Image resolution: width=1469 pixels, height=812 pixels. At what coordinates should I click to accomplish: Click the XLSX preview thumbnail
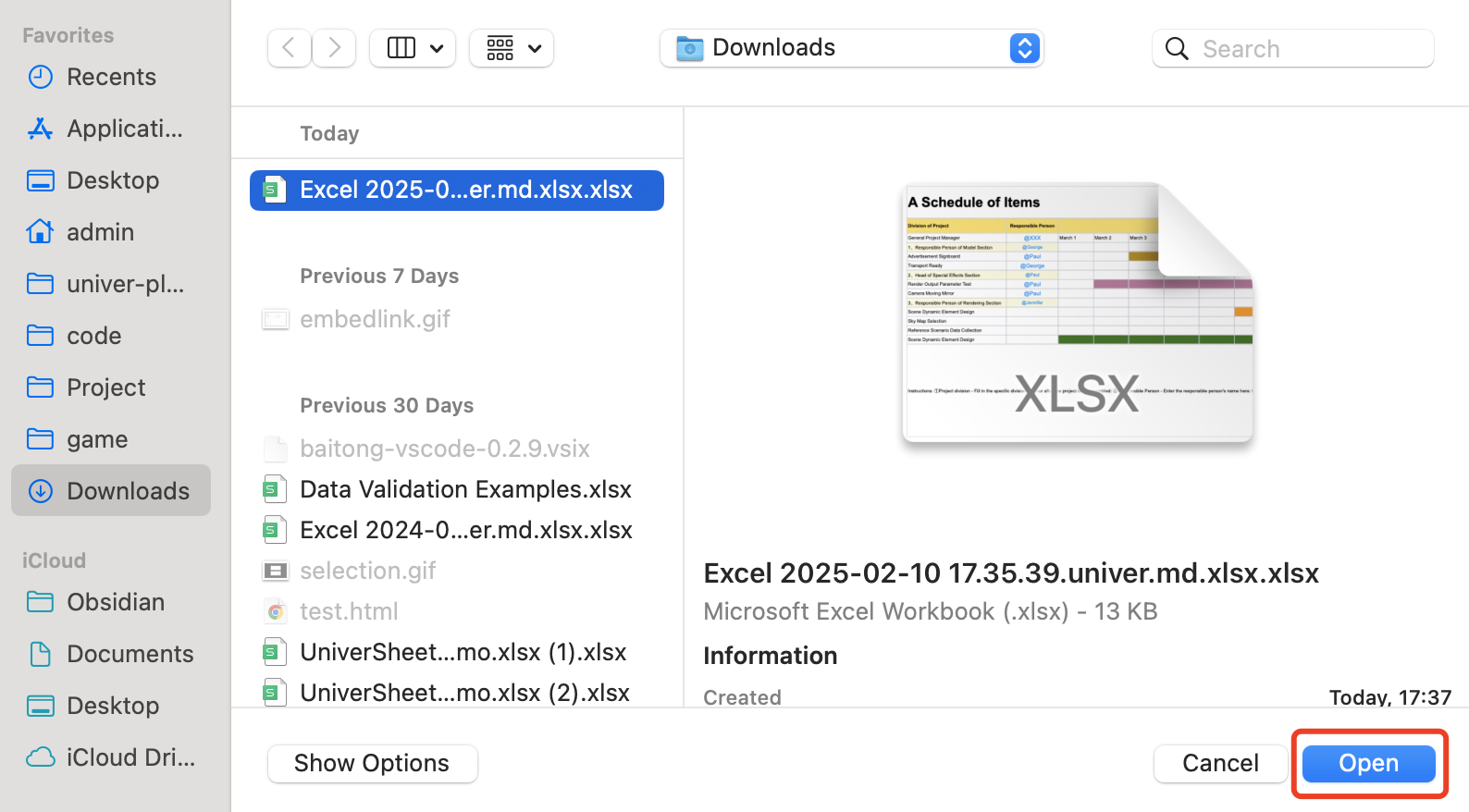click(1077, 313)
